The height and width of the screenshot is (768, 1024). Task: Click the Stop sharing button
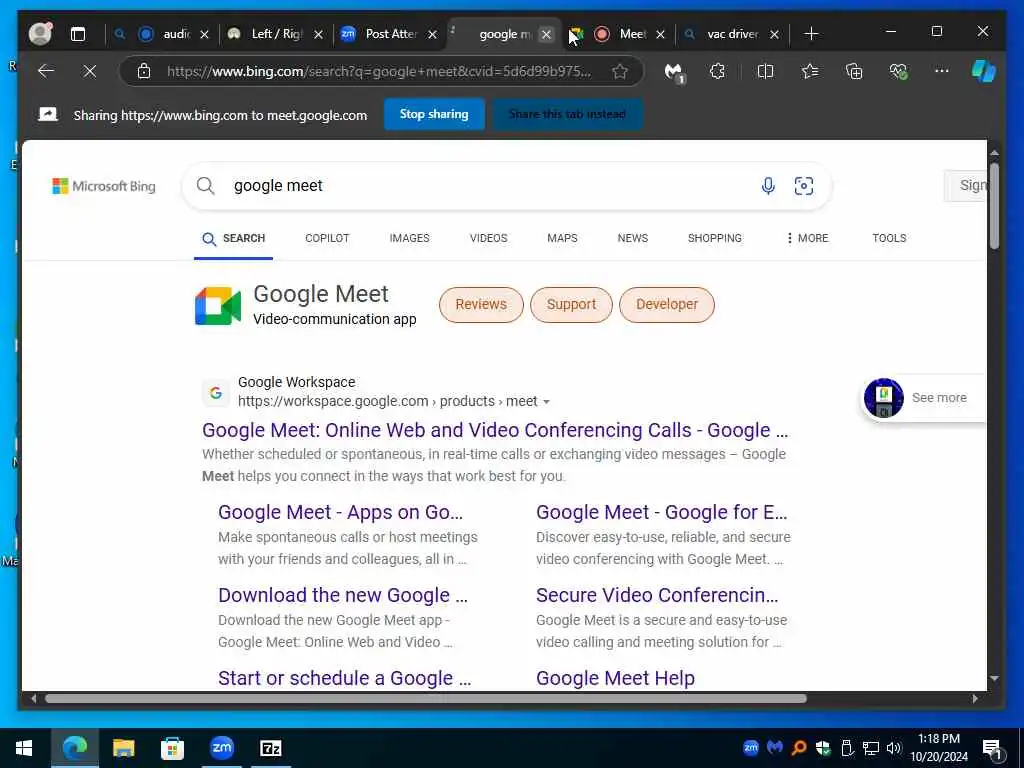(434, 114)
